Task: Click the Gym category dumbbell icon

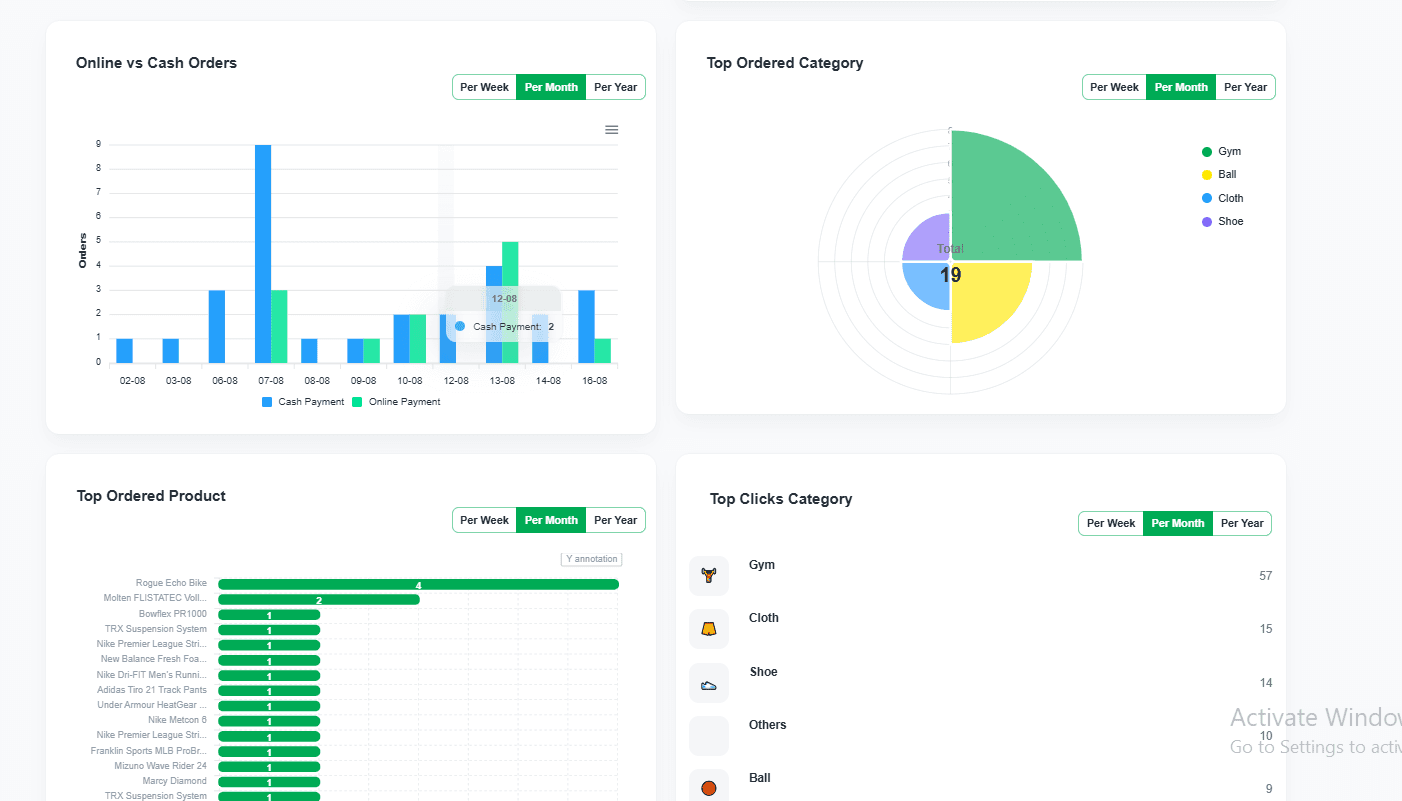Action: (709, 576)
